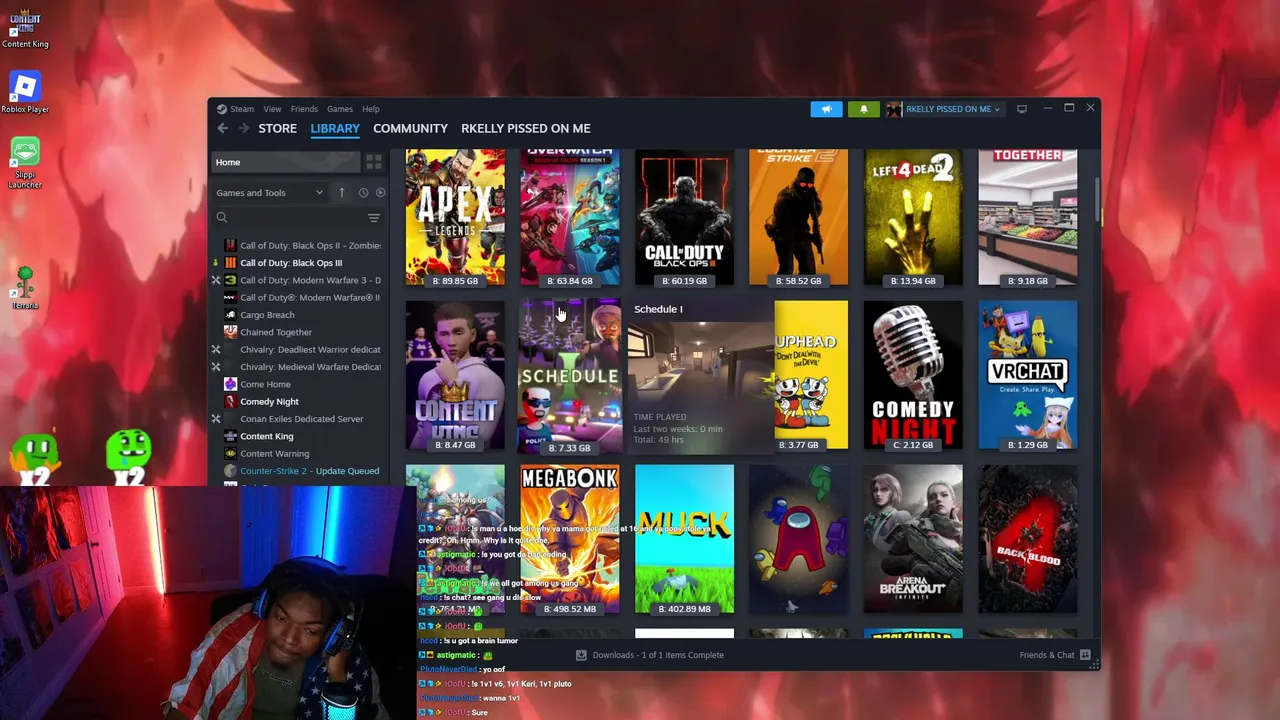Image resolution: width=1280 pixels, height=720 pixels.
Task: Select Call of Duty: Black Ops III in list
Action: (x=300, y=263)
